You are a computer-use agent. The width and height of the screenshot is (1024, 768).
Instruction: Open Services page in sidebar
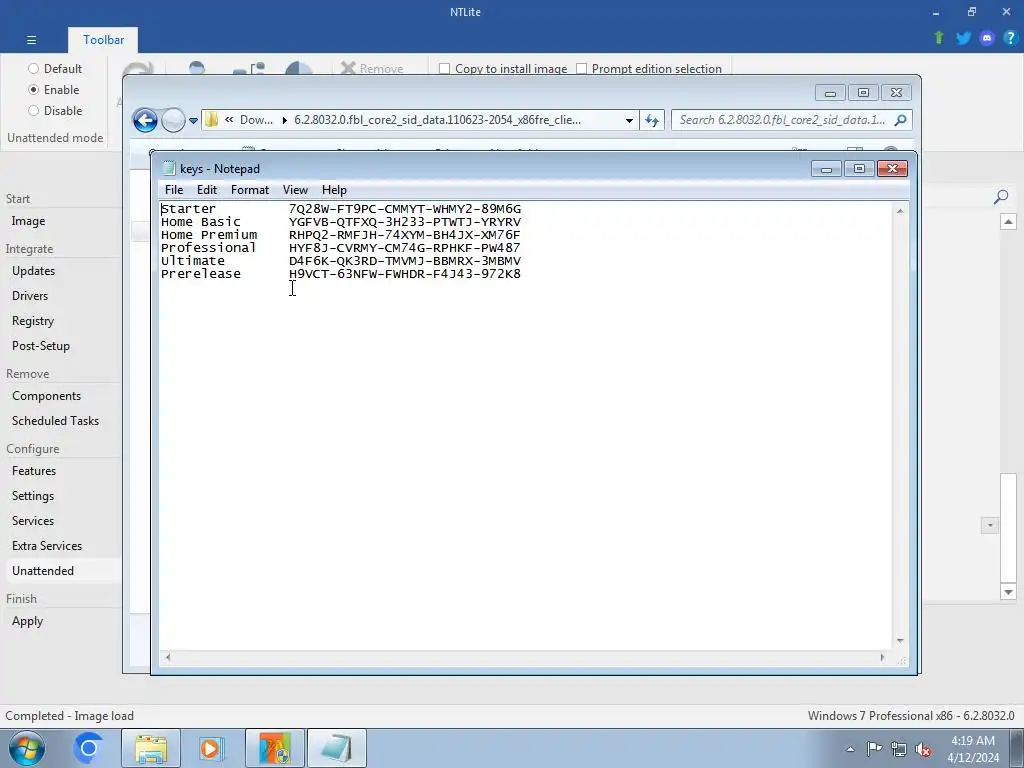coord(33,520)
